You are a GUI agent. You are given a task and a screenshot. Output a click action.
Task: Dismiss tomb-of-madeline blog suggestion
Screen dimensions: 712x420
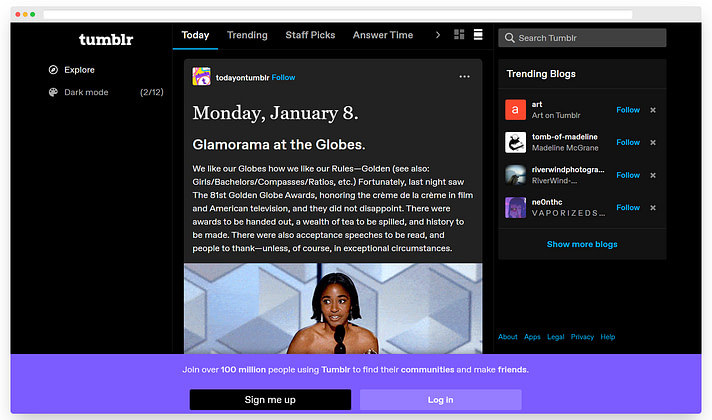(653, 142)
